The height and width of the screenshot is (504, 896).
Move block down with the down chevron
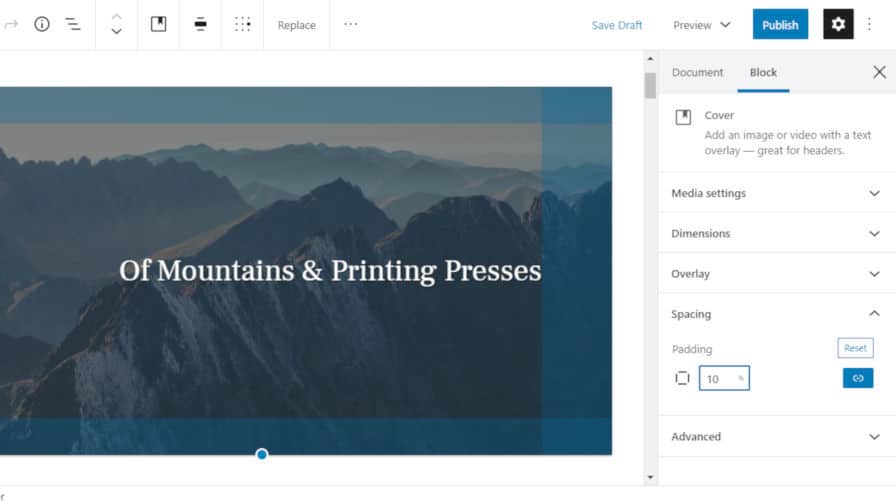[x=117, y=32]
